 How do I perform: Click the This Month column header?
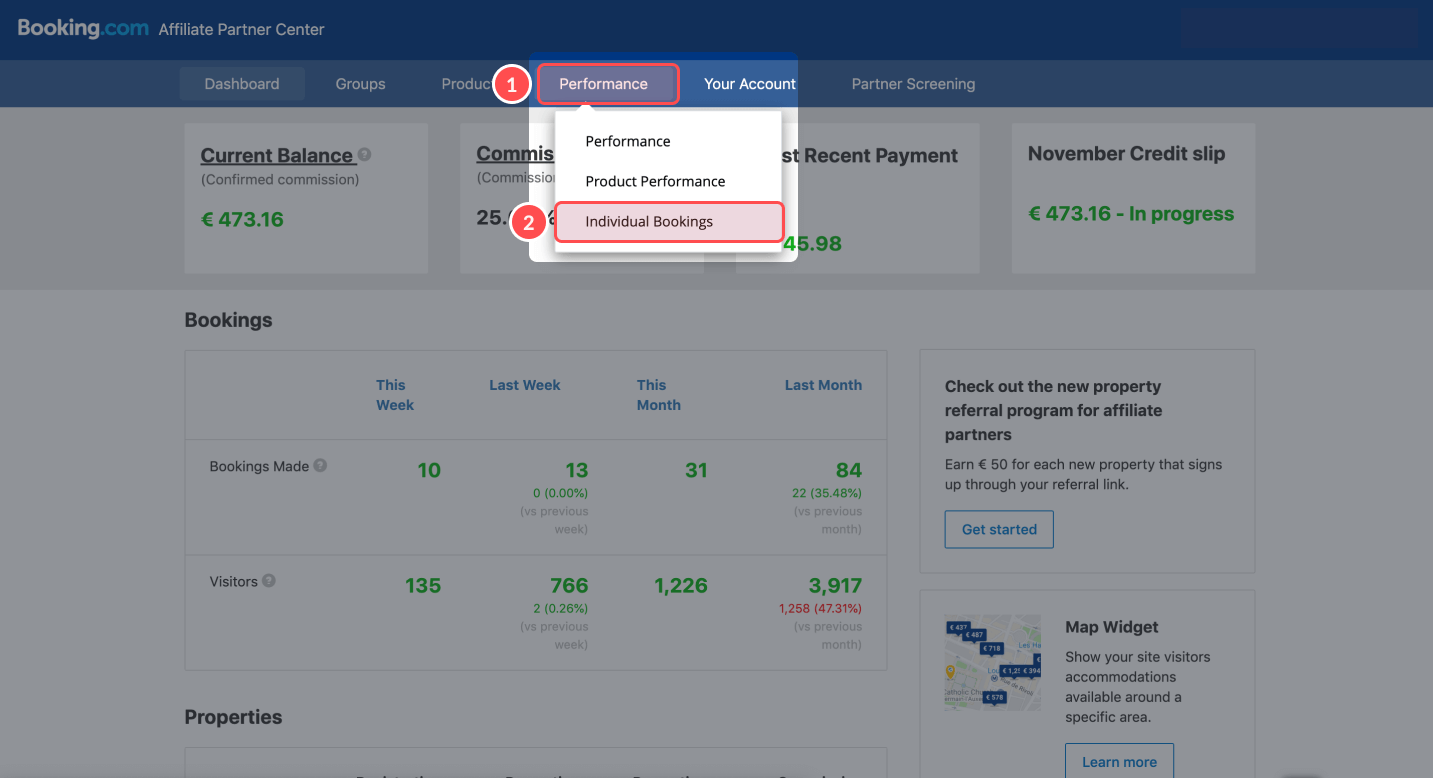(x=658, y=395)
